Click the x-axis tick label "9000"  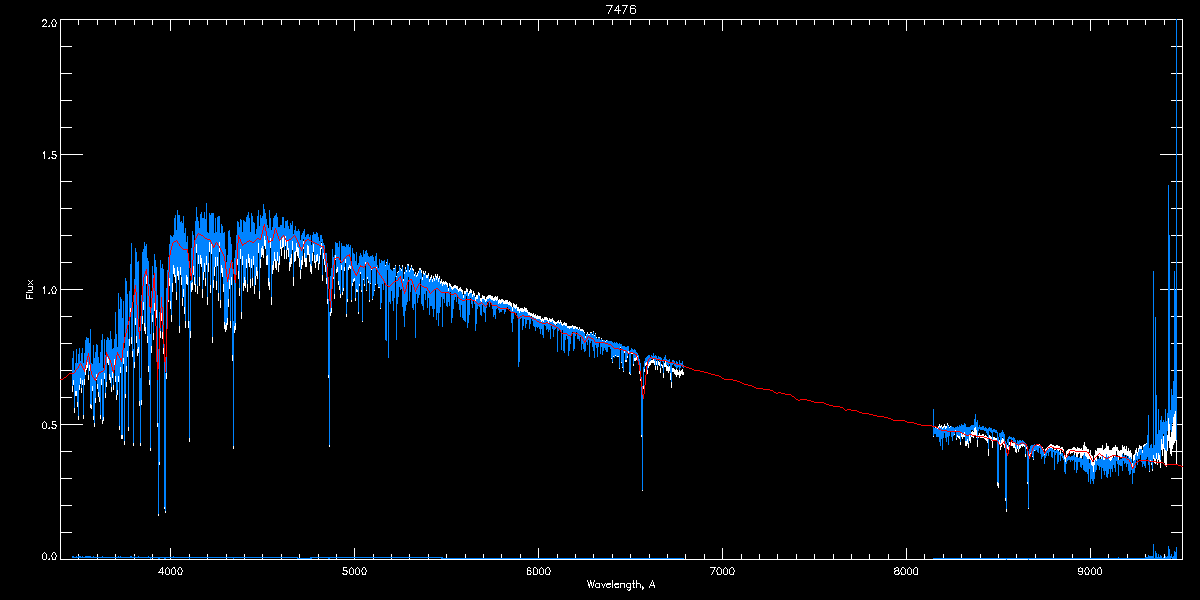click(x=1090, y=571)
